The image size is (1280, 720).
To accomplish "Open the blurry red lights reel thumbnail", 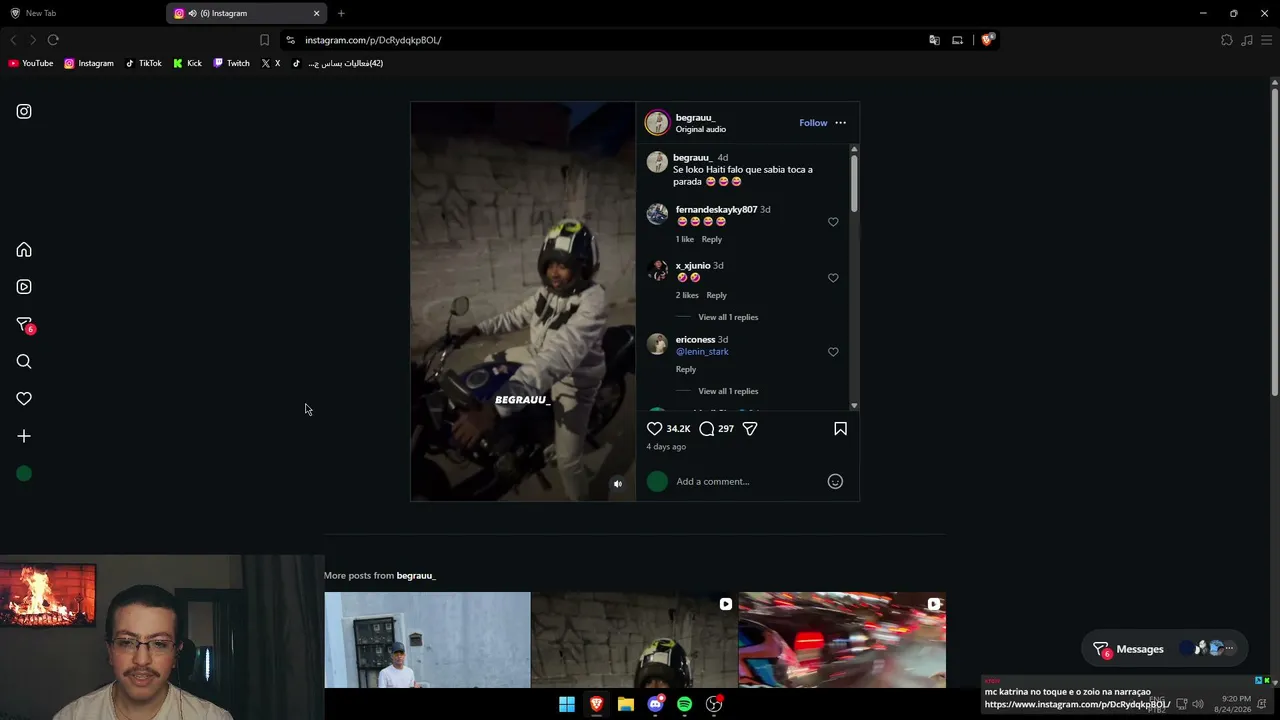I will click(x=842, y=640).
